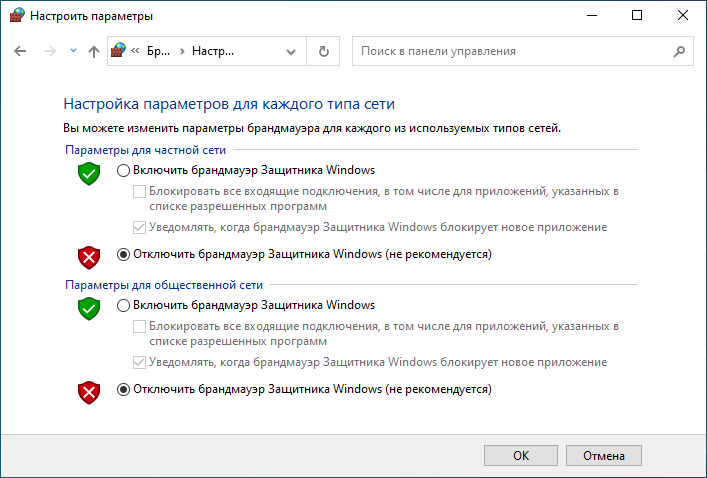This screenshot has height=478, width=707.
Task: Click green shield icon in public network section
Action: click(89, 308)
